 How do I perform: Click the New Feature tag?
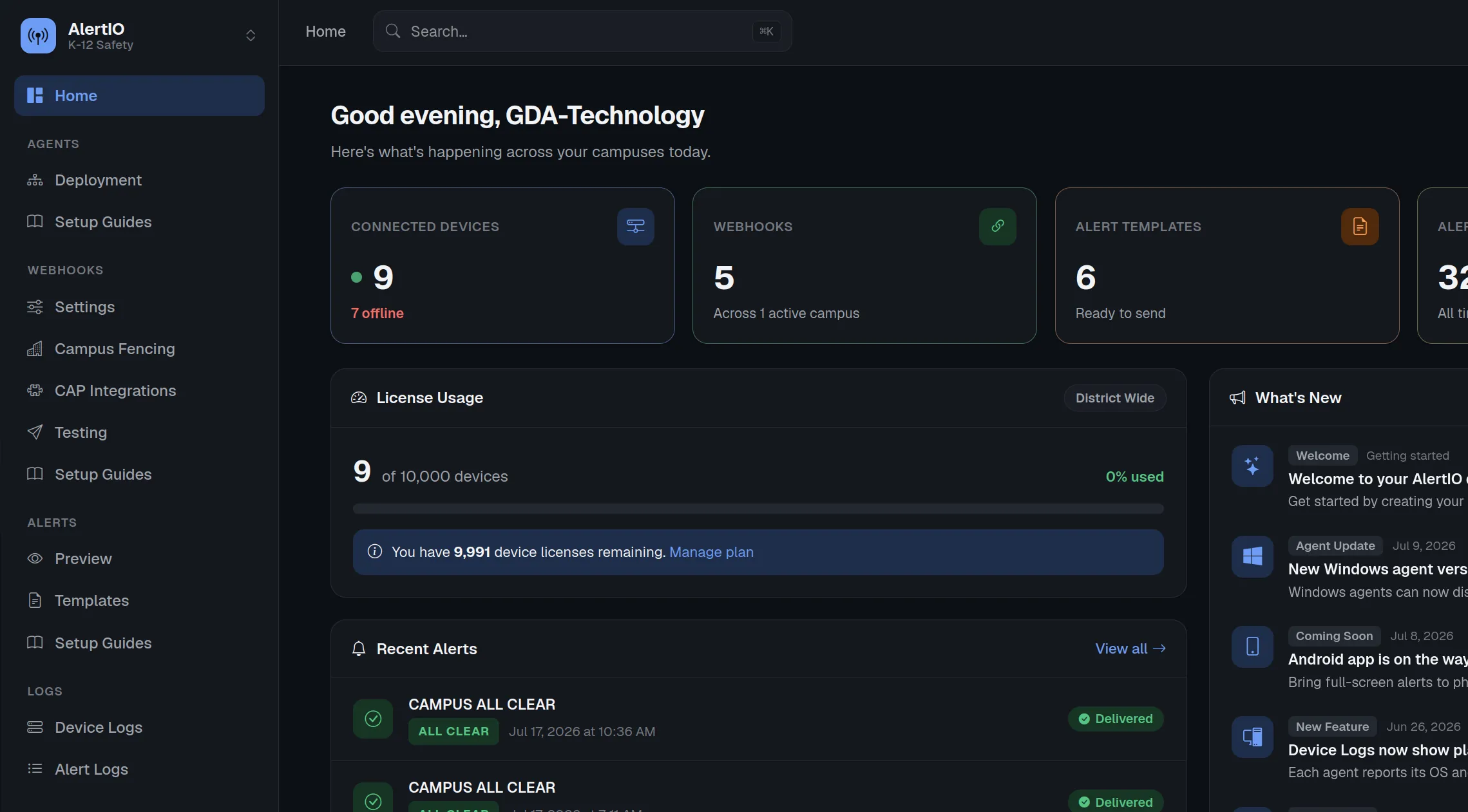(x=1332, y=727)
